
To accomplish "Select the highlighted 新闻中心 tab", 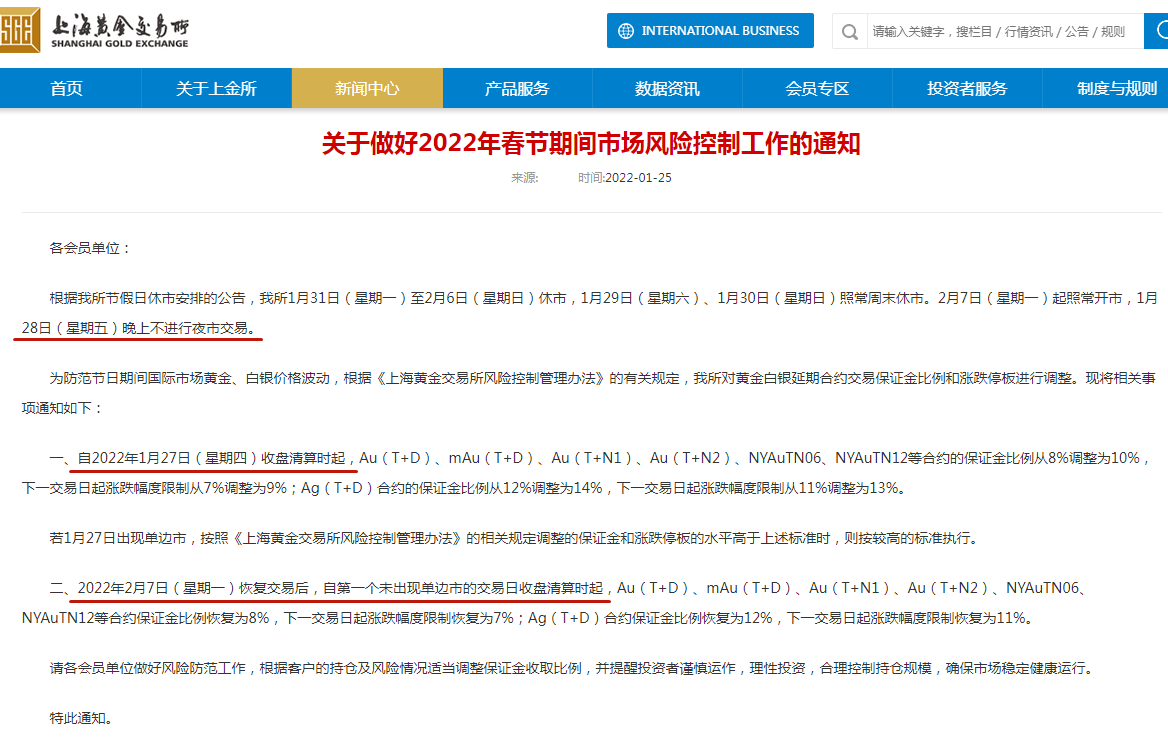I will (x=366, y=88).
